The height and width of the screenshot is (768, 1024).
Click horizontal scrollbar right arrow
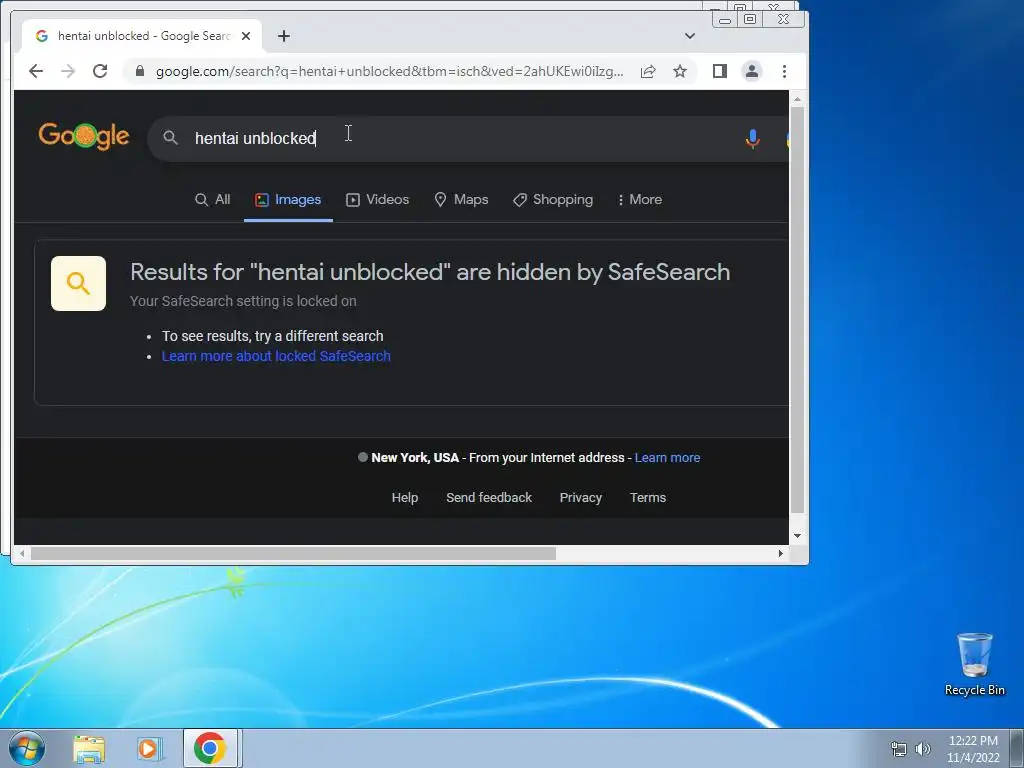tap(780, 554)
